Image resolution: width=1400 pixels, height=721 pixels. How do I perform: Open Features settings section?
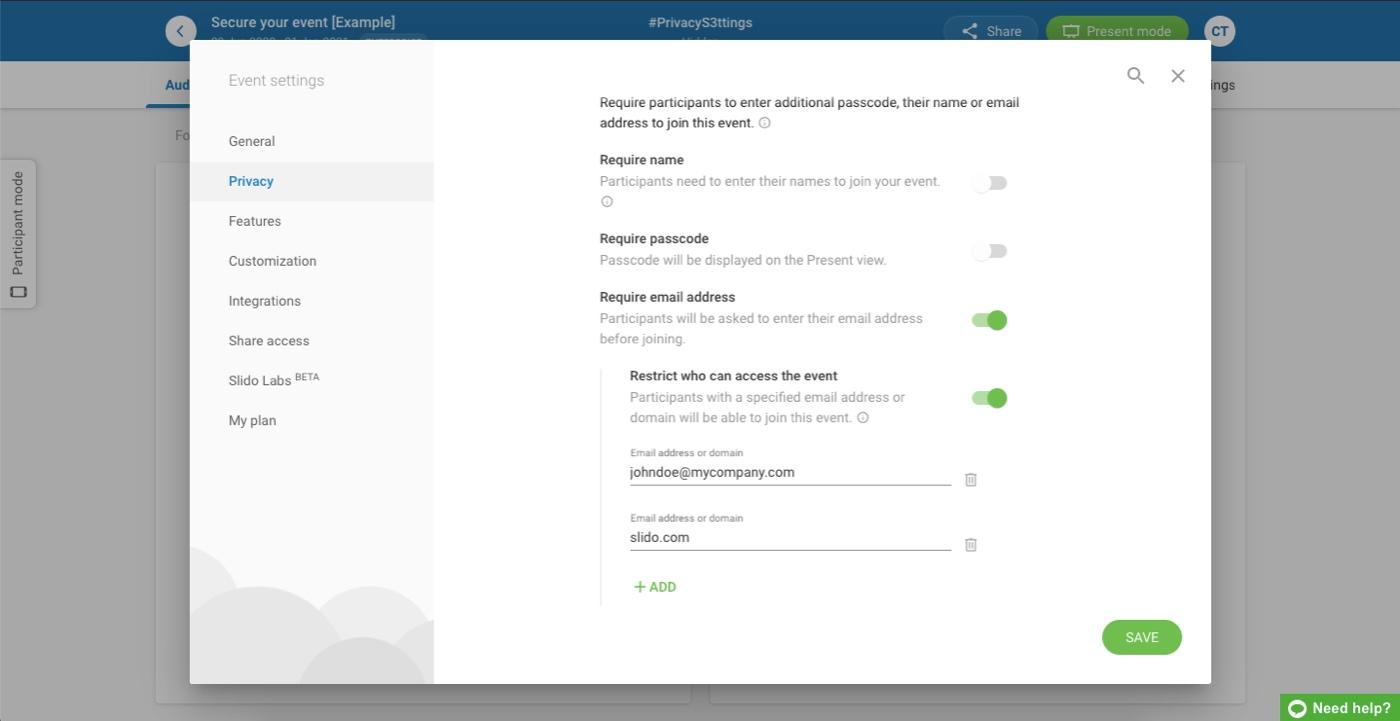pos(312,221)
